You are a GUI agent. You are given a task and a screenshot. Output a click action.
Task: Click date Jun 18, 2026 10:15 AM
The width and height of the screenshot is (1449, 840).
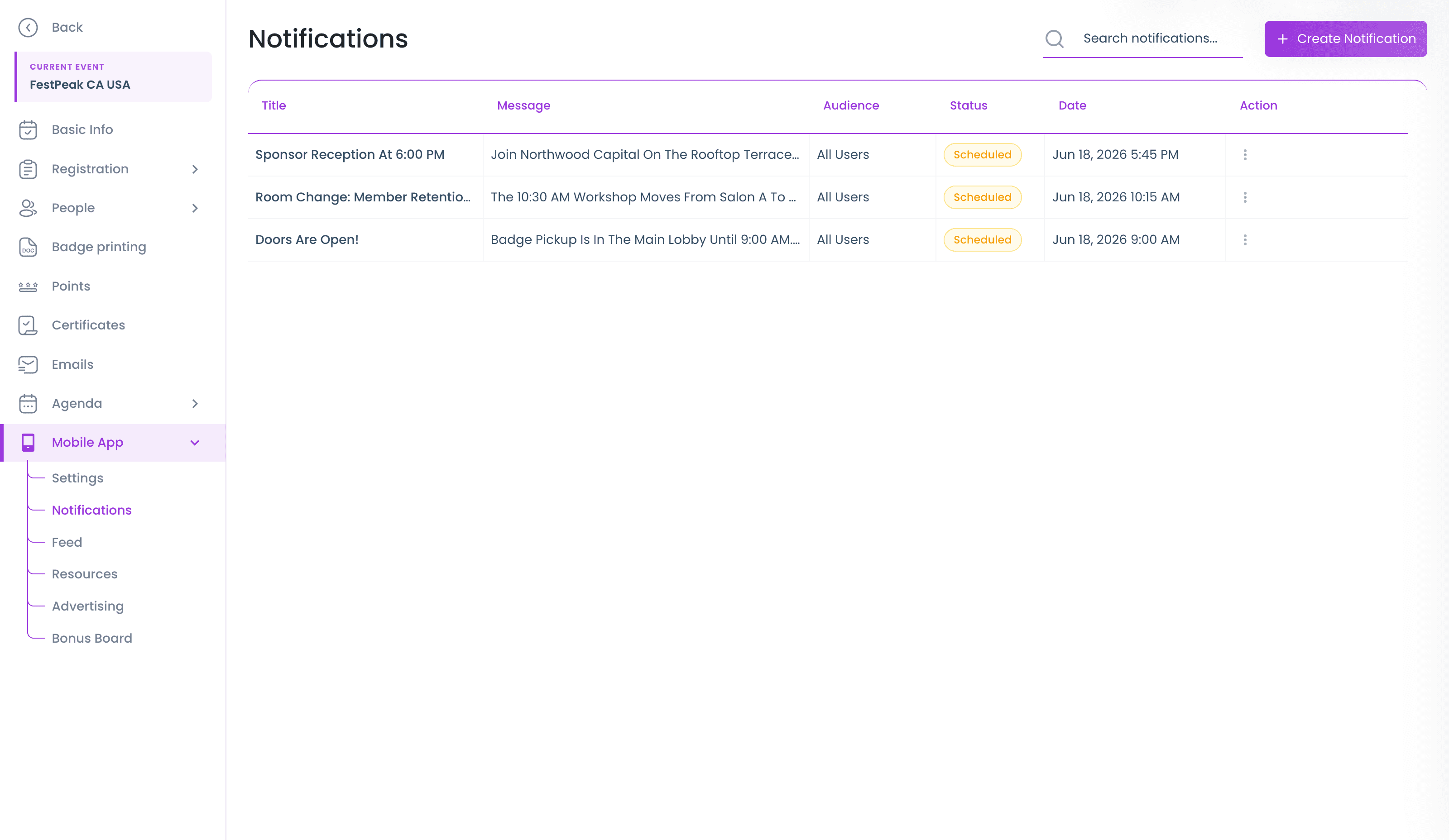pos(1115,197)
